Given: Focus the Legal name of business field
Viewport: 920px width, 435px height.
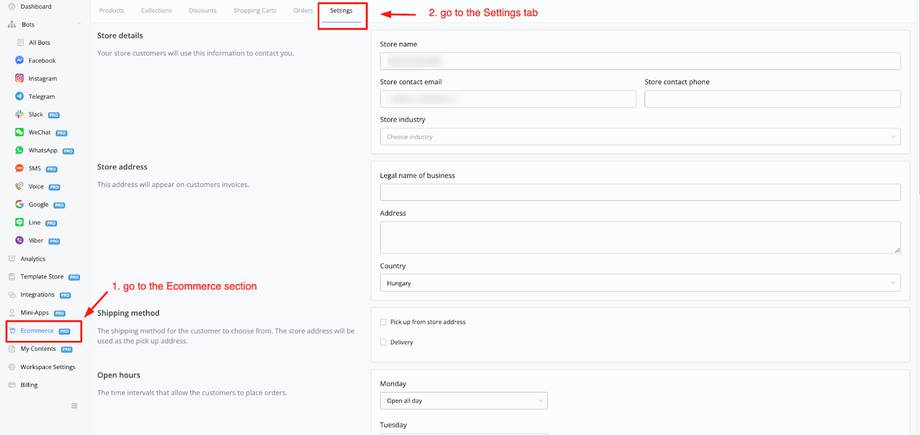Looking at the screenshot, I should click(x=640, y=192).
